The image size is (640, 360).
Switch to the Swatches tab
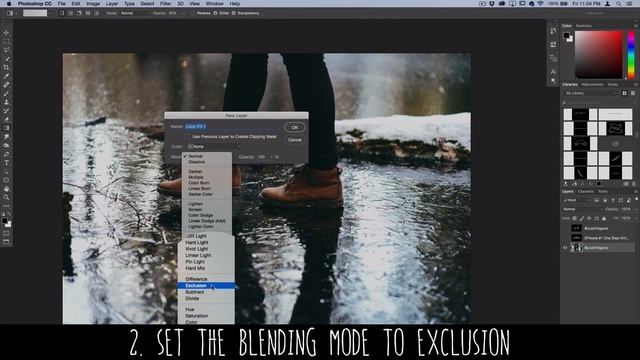click(x=584, y=26)
